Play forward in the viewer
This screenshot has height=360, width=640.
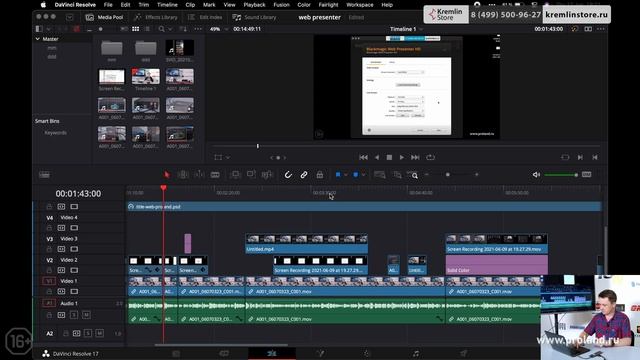pyautogui.click(x=402, y=157)
